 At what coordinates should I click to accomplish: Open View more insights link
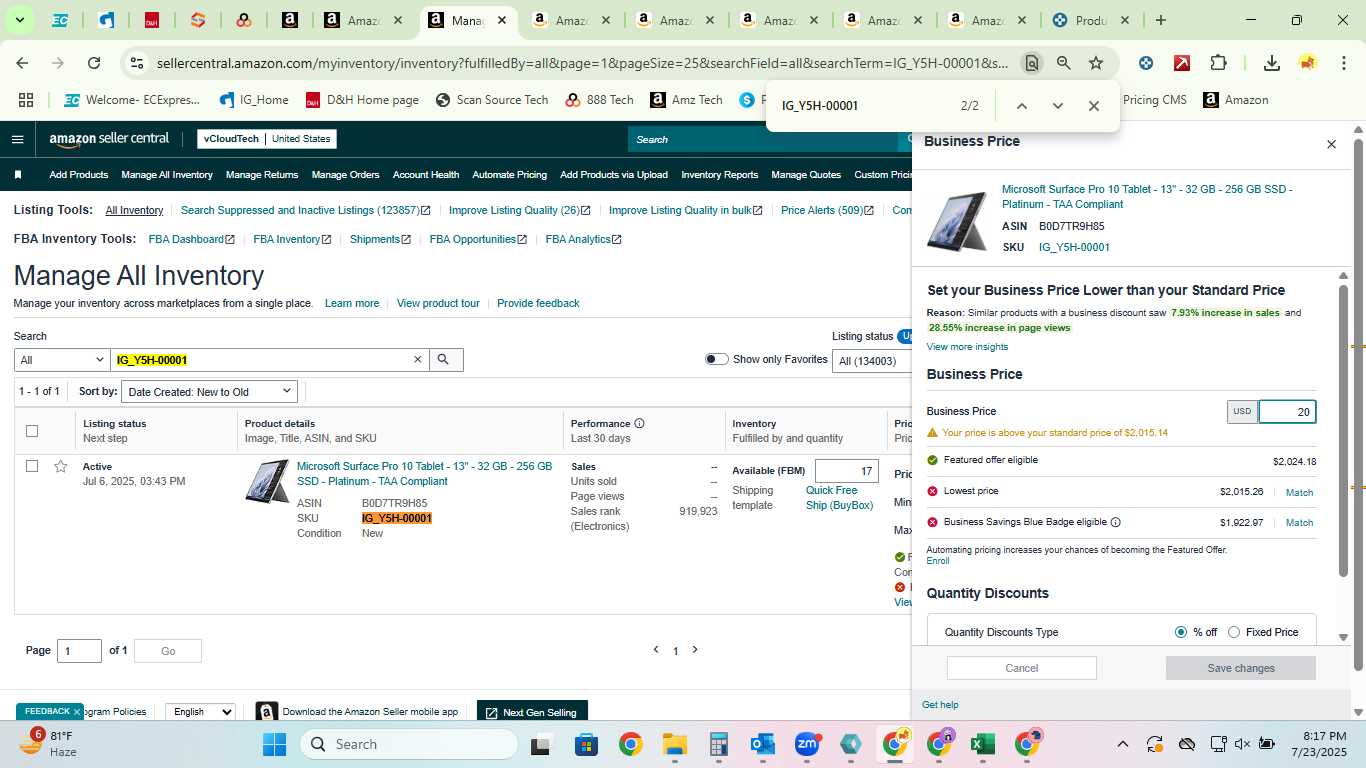[967, 347]
